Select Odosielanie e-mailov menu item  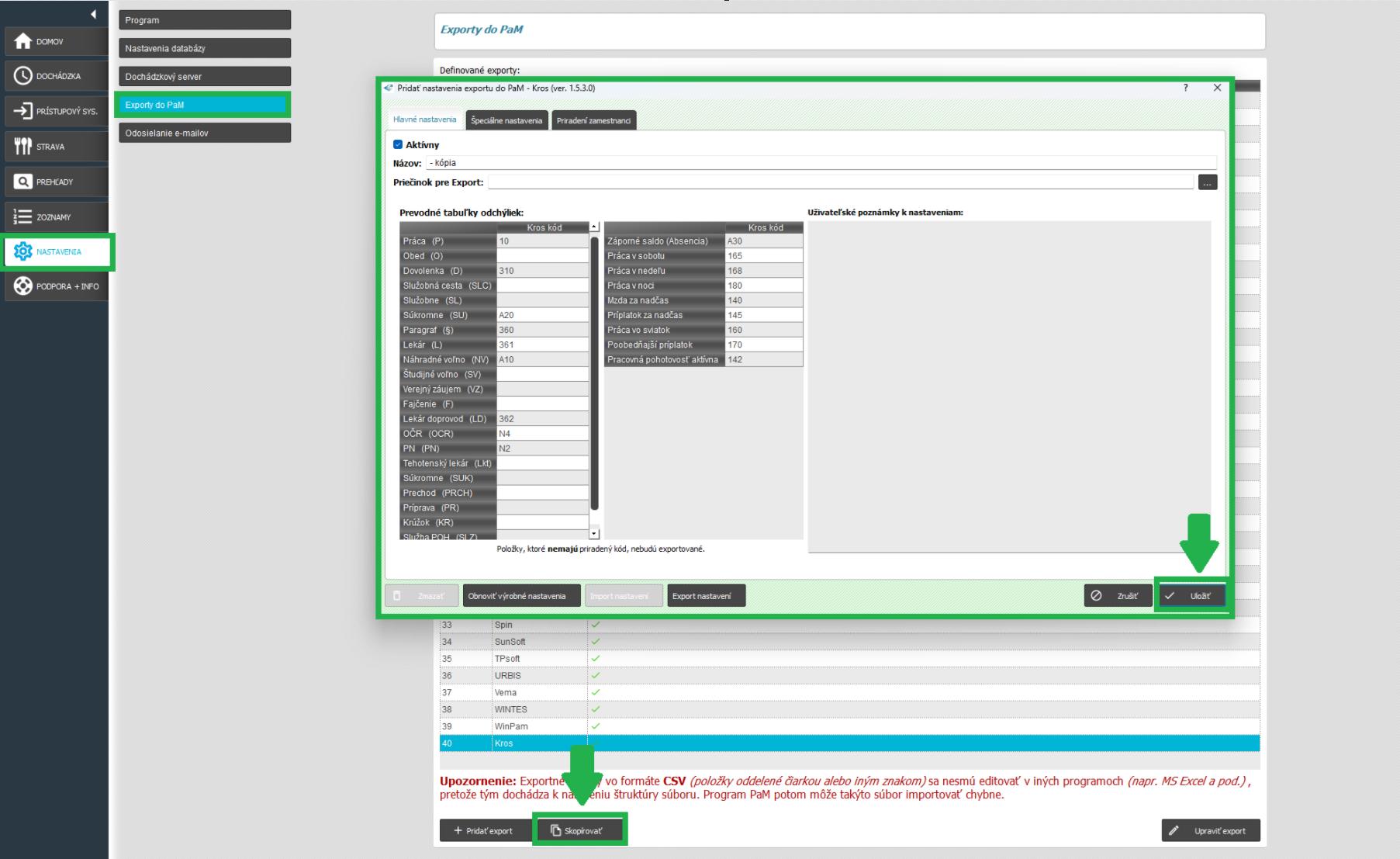[205, 133]
